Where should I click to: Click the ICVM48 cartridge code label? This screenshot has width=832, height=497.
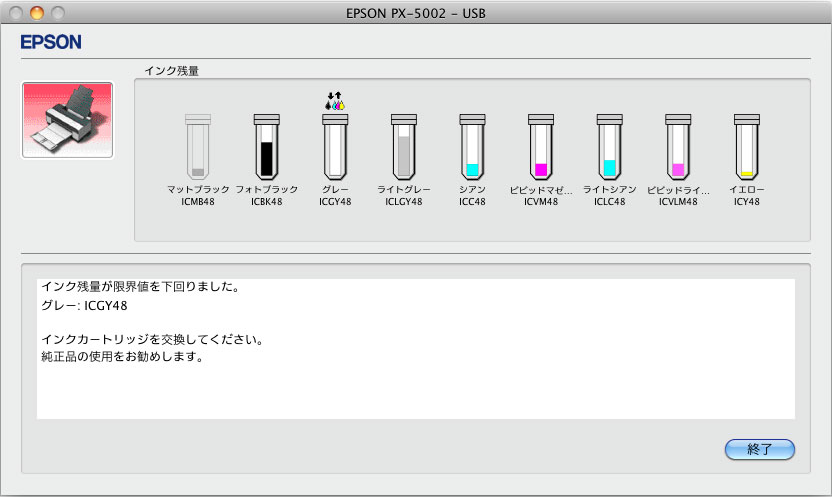(x=541, y=202)
